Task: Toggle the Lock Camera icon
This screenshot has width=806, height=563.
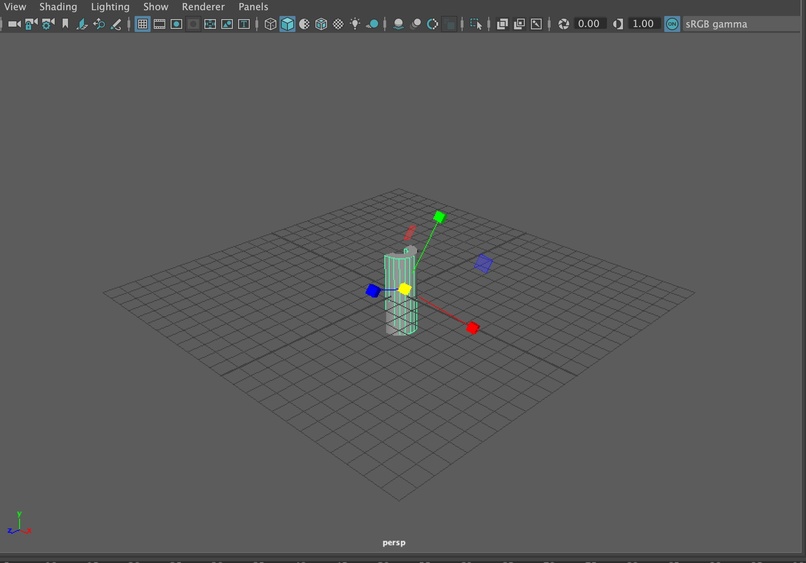Action: coord(31,24)
